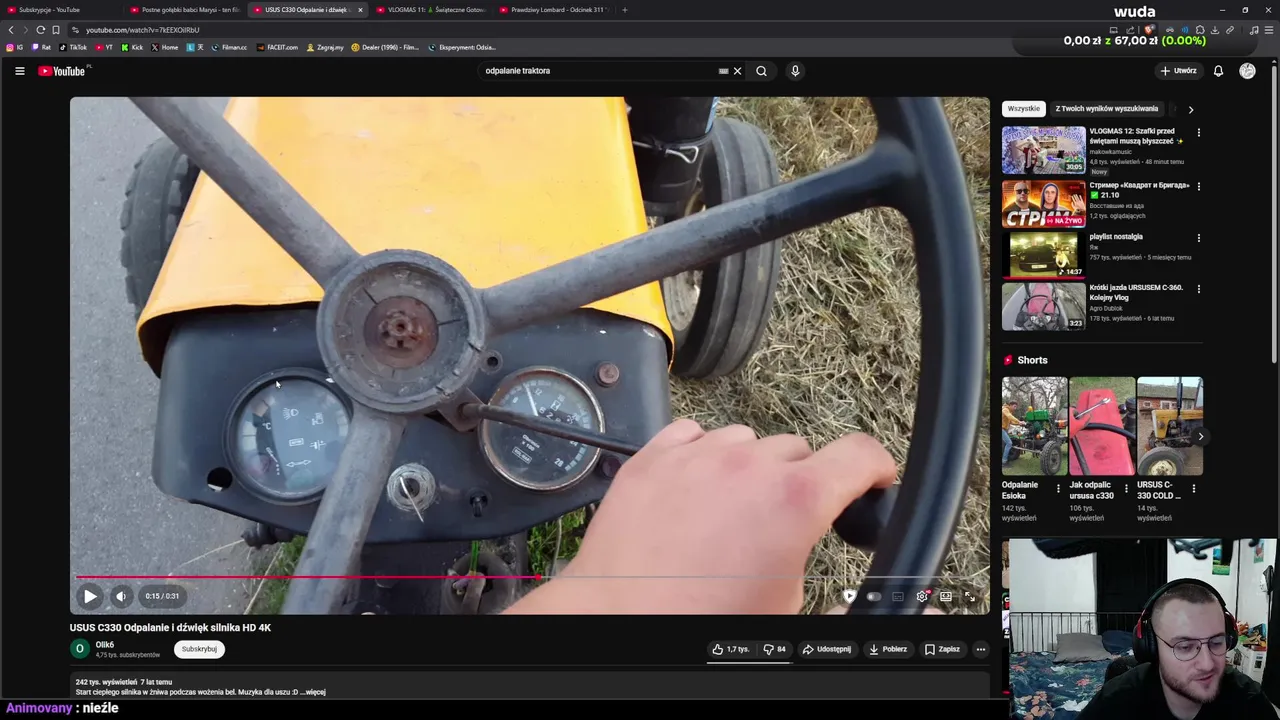Open playlist nostalgia video title
Screen dimensions: 1280x720
click(1116, 237)
